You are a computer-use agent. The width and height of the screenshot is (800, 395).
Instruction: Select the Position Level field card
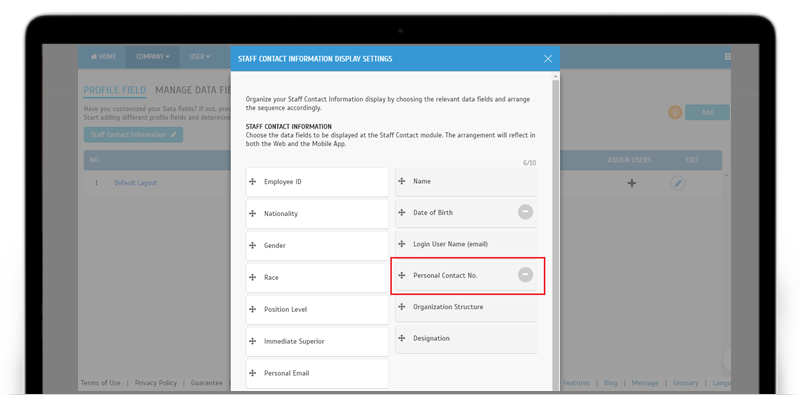click(317, 309)
